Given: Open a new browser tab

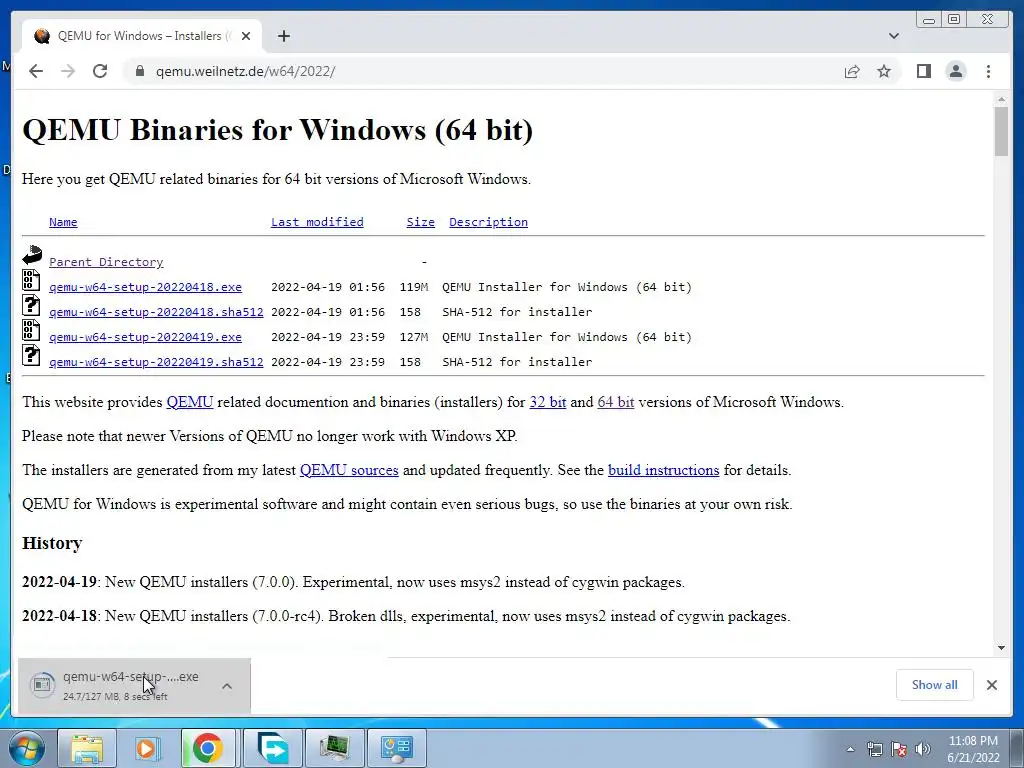Looking at the screenshot, I should pyautogui.click(x=283, y=36).
